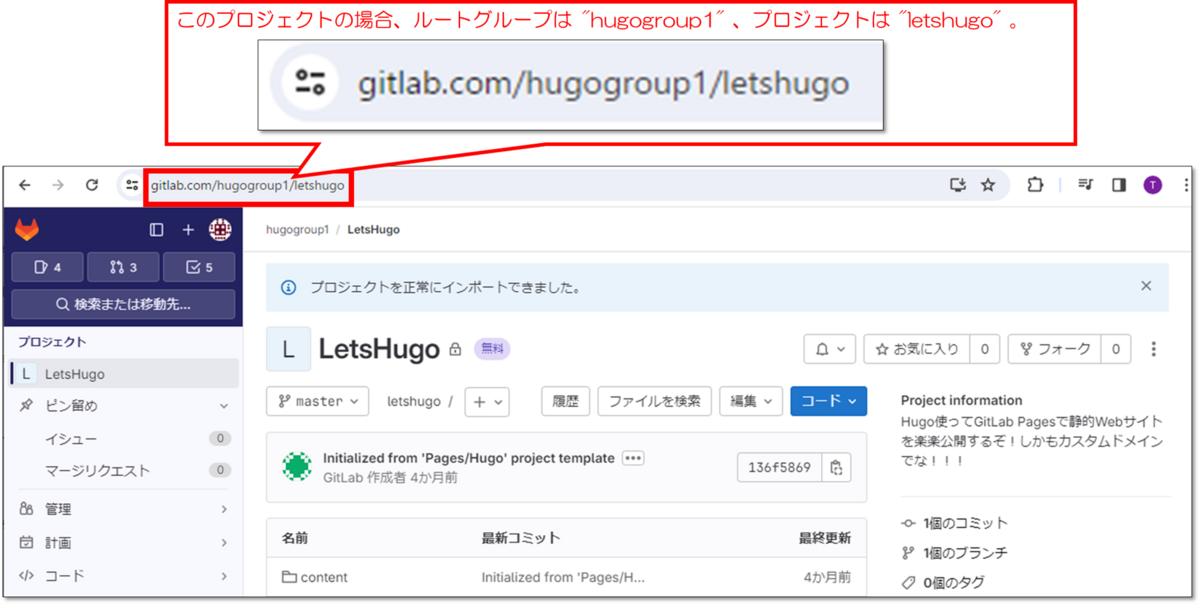The width and height of the screenshot is (1200, 605).
Task: Open the Edit dropdown
Action: point(751,401)
